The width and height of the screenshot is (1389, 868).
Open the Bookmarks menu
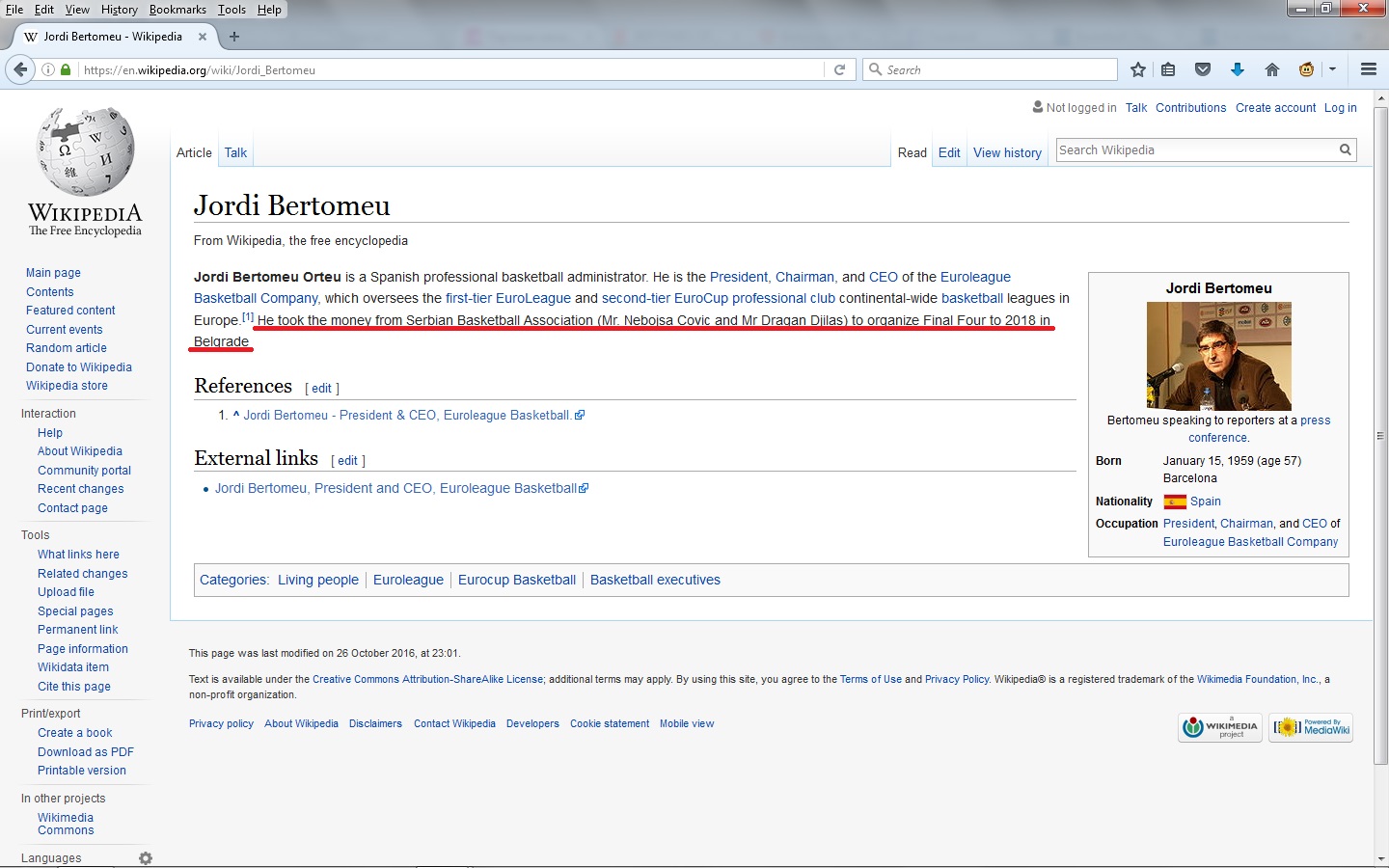(x=177, y=10)
